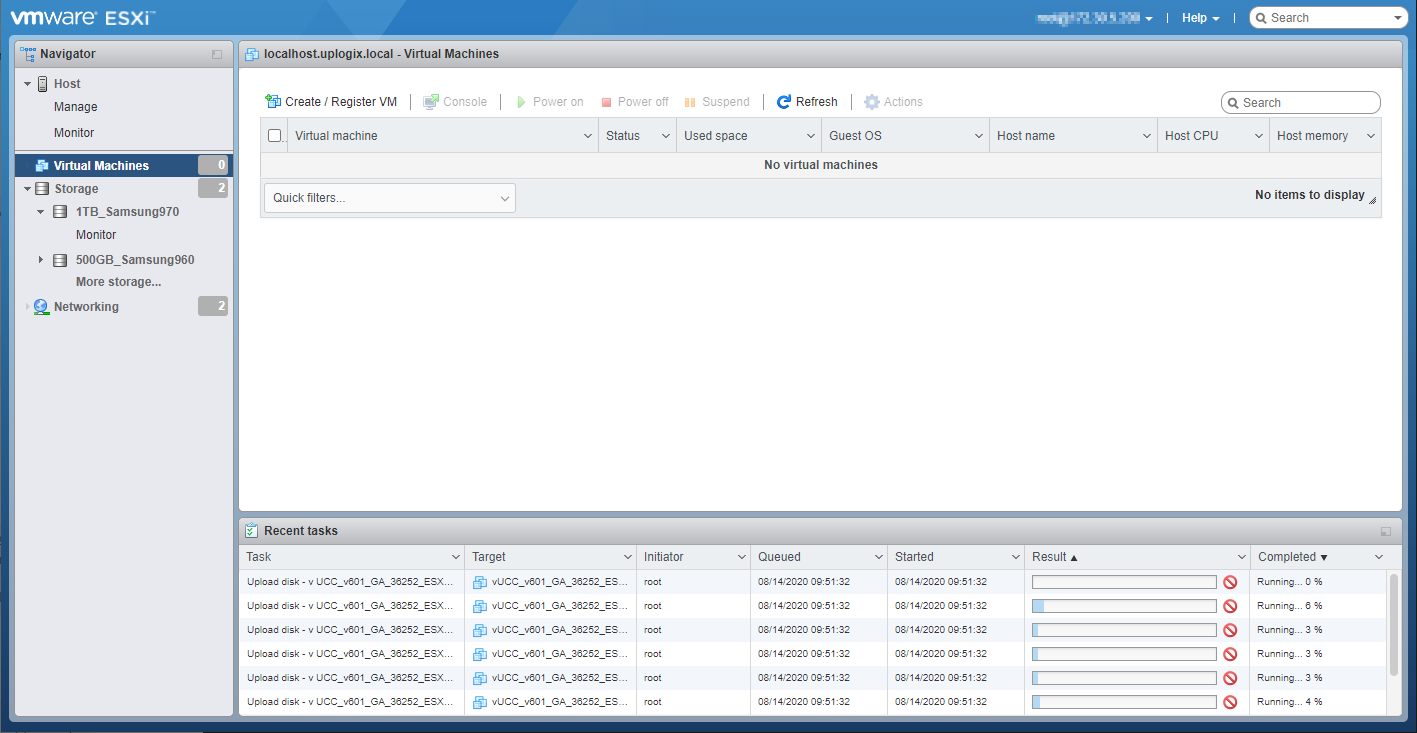Screen dimensions: 1417x733
Task: Open Manage under Host
Action: (x=76, y=107)
